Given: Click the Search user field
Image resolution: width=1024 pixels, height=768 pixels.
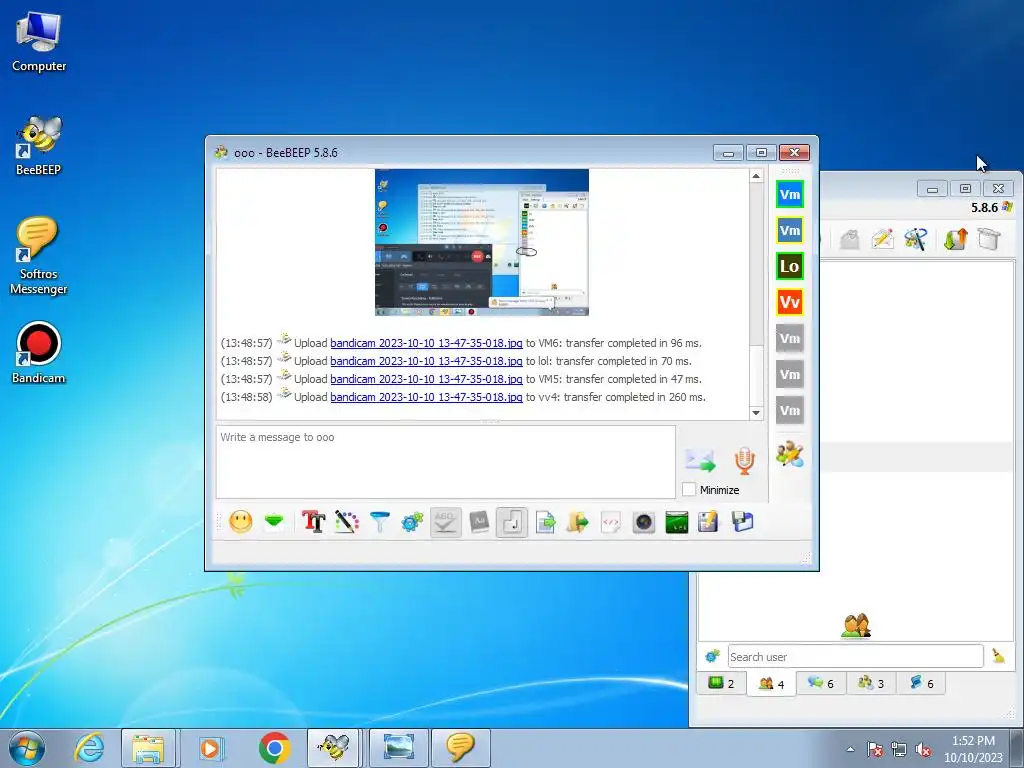Looking at the screenshot, I should 856,656.
